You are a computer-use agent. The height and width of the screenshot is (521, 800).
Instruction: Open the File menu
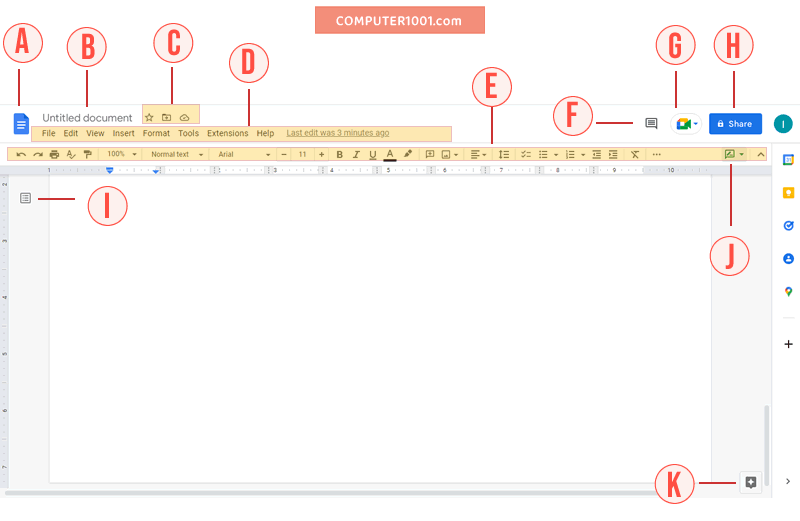coord(48,133)
